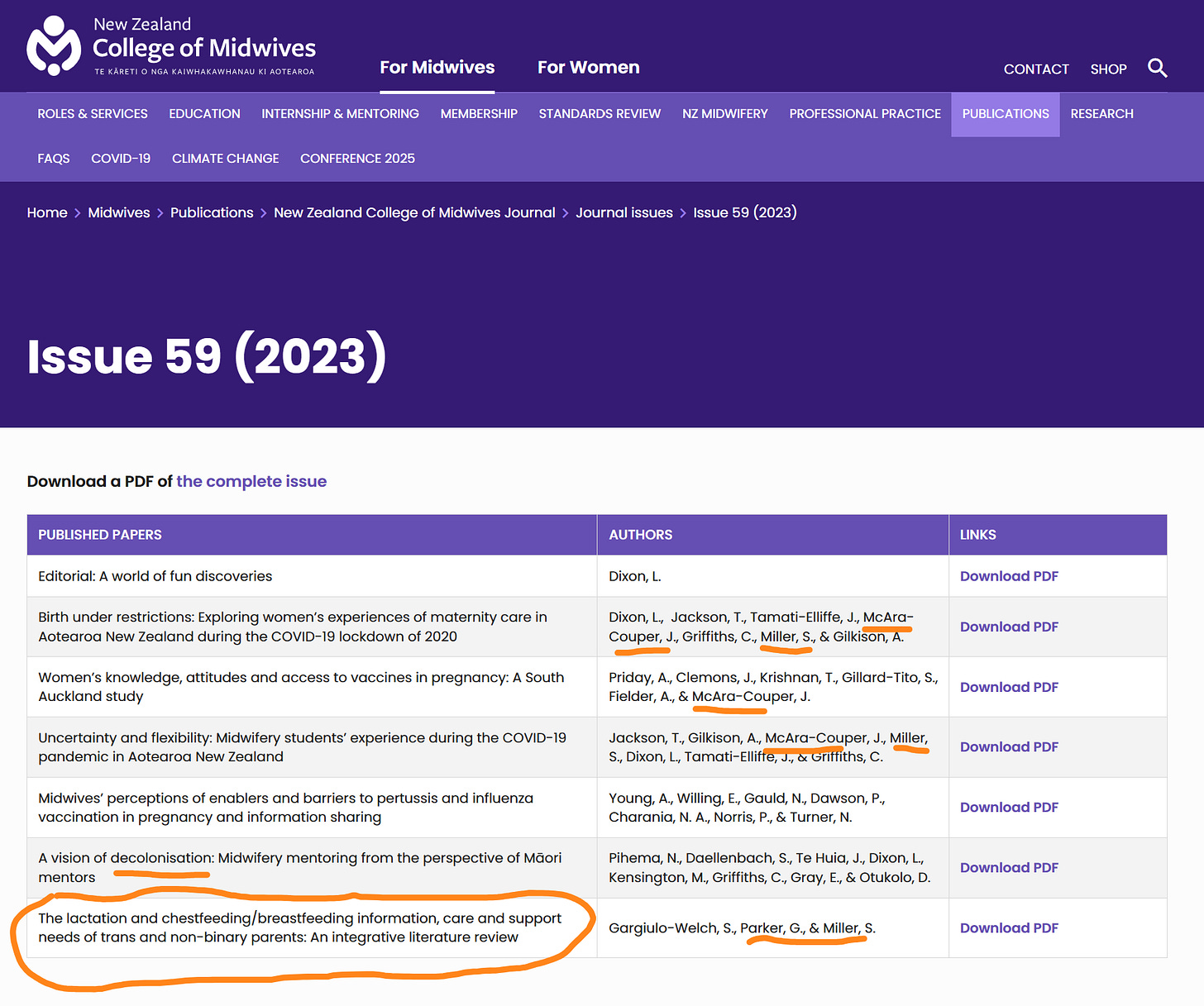The width and height of the screenshot is (1204, 1006).
Task: Select the 'lactation and chestfeeding/breastfeeding' paper title
Action: point(299,927)
